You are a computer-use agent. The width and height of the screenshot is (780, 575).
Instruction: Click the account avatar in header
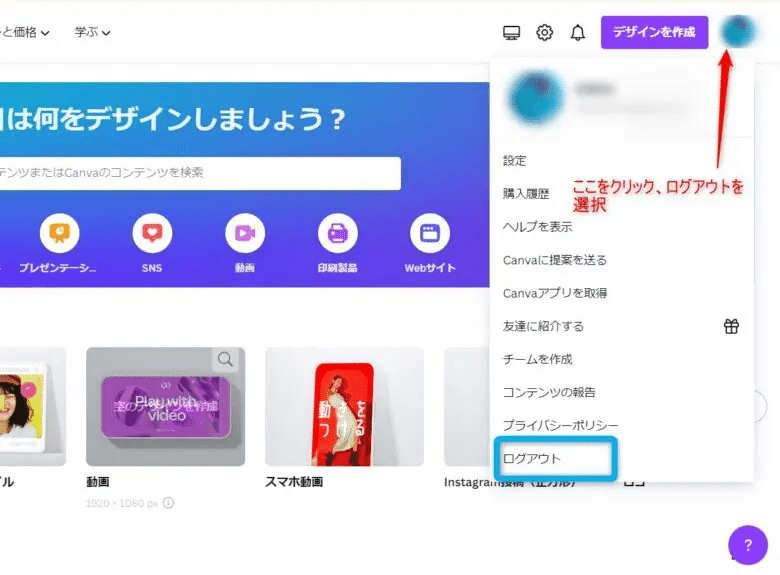(x=738, y=31)
